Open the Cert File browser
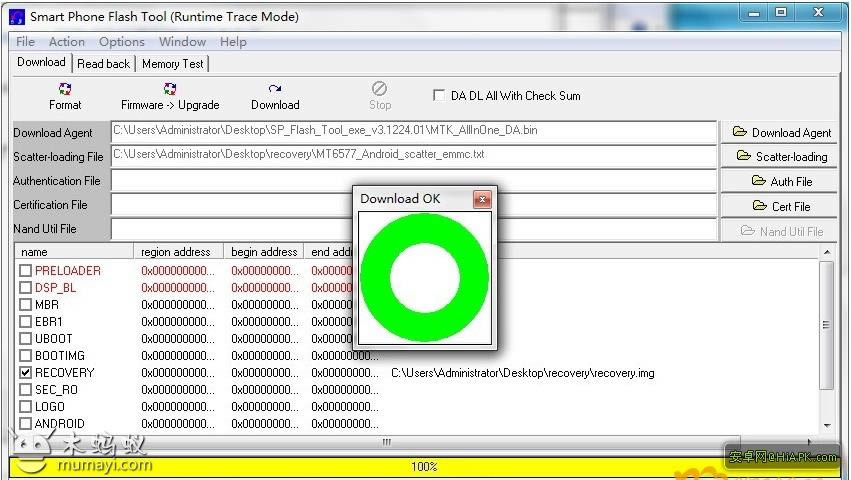Screen dimensions: 851x480 (781, 206)
